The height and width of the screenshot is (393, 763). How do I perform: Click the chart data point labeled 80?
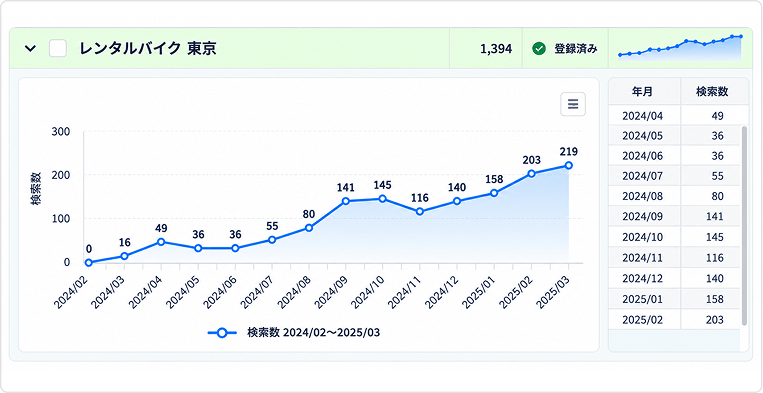click(x=309, y=228)
